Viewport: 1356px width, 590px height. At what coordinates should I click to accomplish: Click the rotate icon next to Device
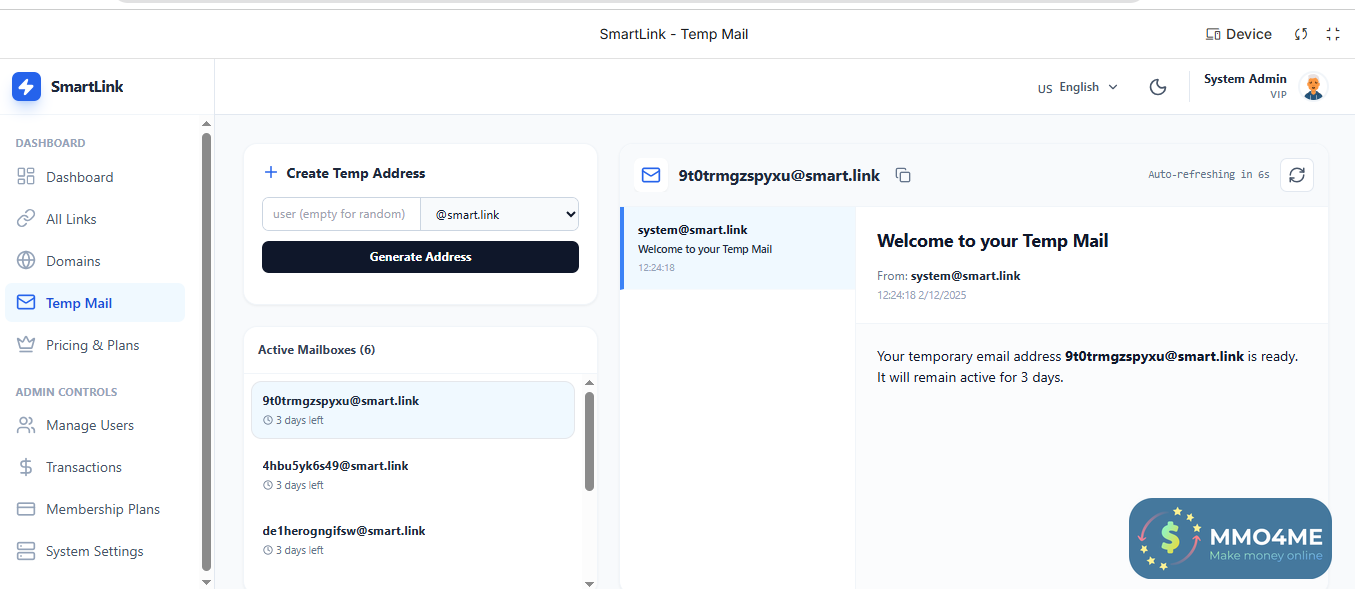click(1301, 34)
